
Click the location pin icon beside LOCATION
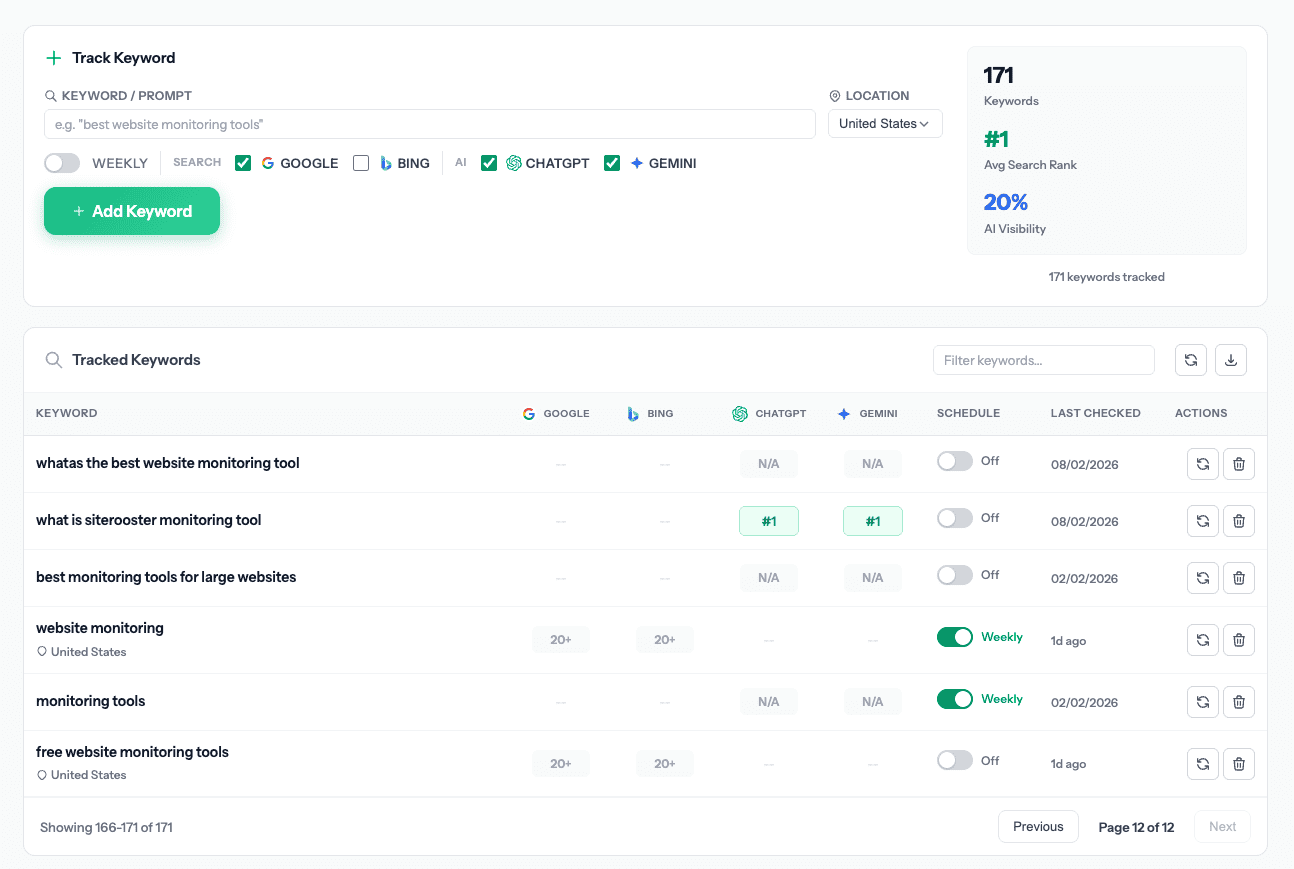pyautogui.click(x=835, y=95)
